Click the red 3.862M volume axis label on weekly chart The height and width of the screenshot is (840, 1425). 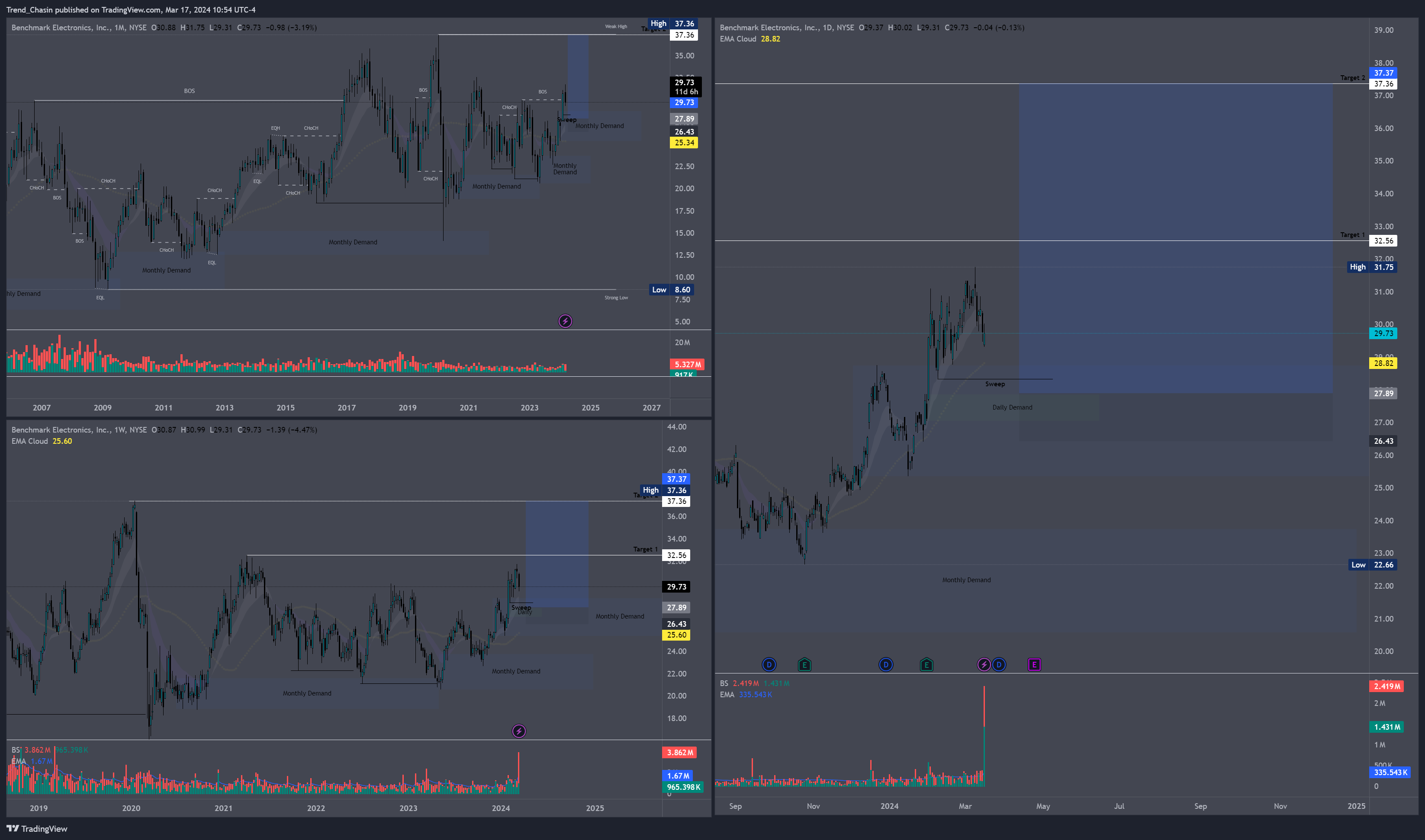point(679,753)
